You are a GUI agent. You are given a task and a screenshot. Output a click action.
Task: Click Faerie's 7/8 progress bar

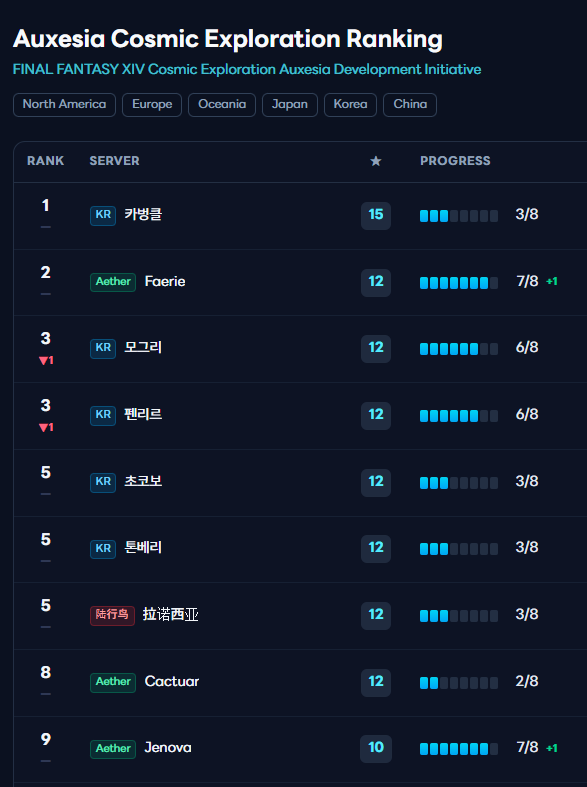coord(459,283)
